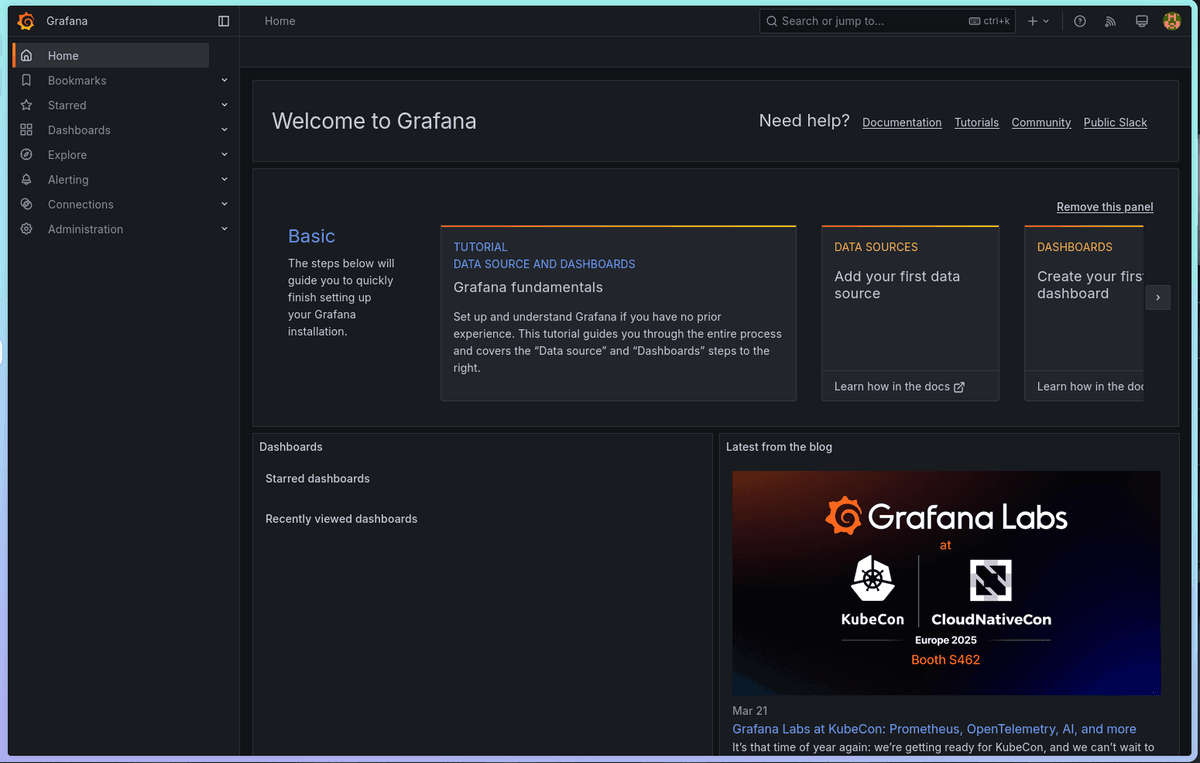Click the Recently viewed dashboards heading
1200x763 pixels.
[341, 519]
